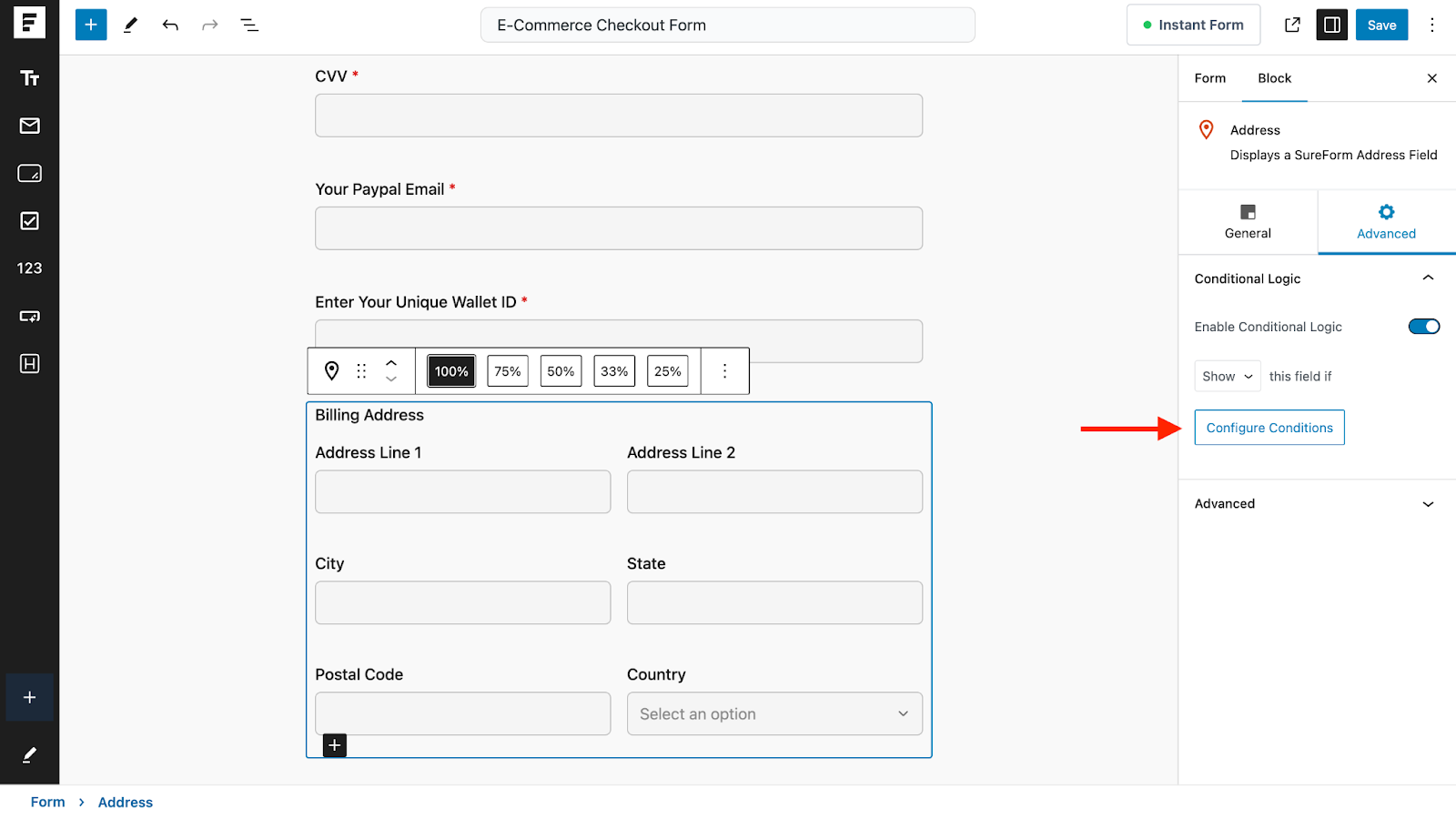This screenshot has height=819, width=1456.
Task: Click the redo arrow in the toolbar
Action: pos(209,25)
